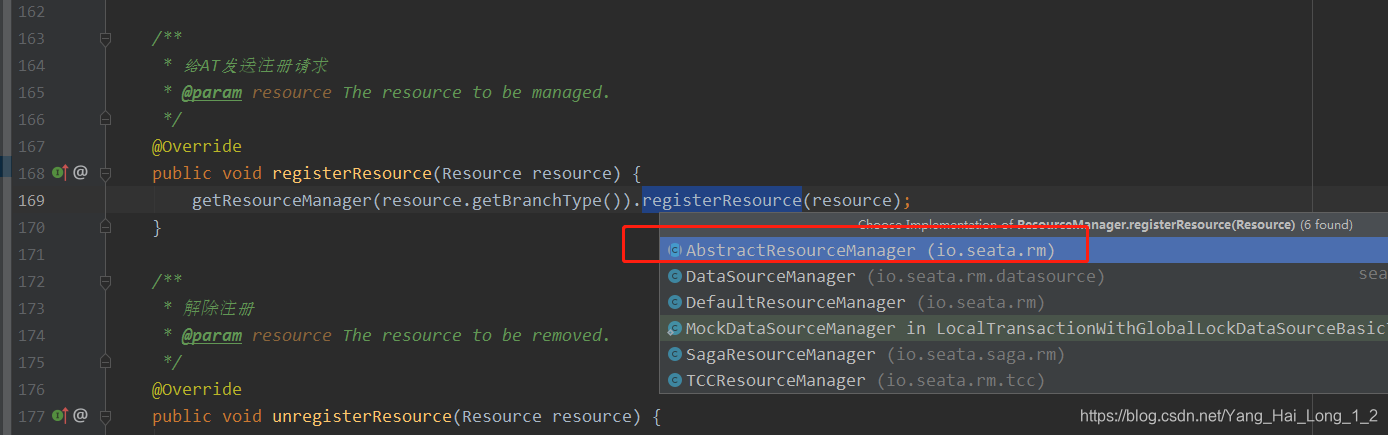
Task: Click the @ annotation gutter marker on line 168
Action: pos(81,173)
